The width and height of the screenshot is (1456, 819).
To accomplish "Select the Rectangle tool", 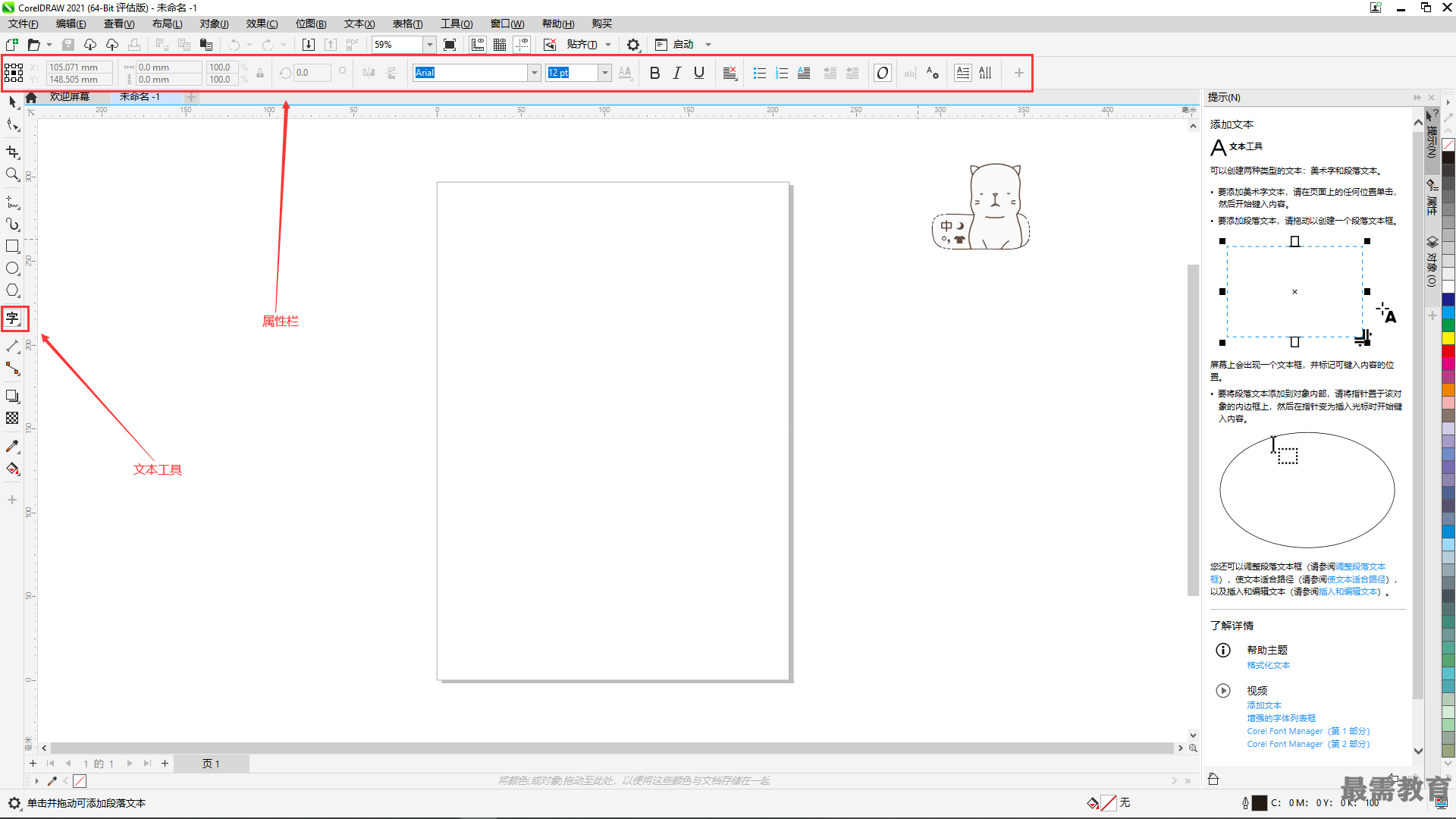I will tap(13, 246).
